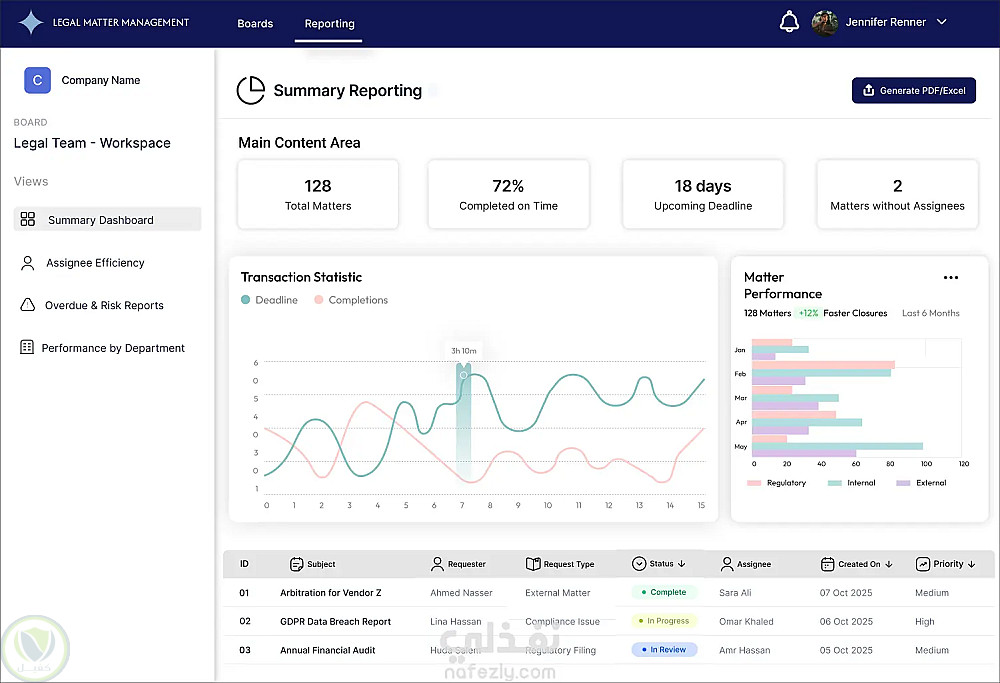
Task: Select the Summary Dashboard view
Action: (x=107, y=219)
